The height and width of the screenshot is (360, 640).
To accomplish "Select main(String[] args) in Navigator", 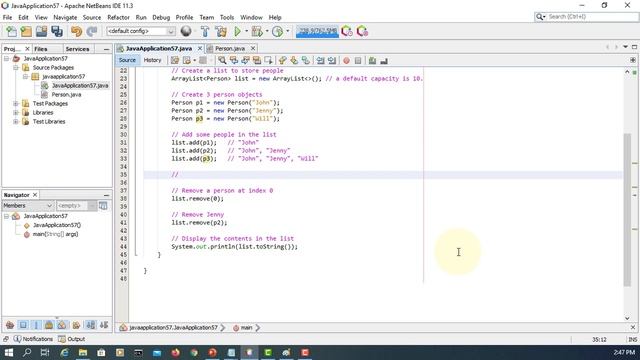I will [55, 234].
